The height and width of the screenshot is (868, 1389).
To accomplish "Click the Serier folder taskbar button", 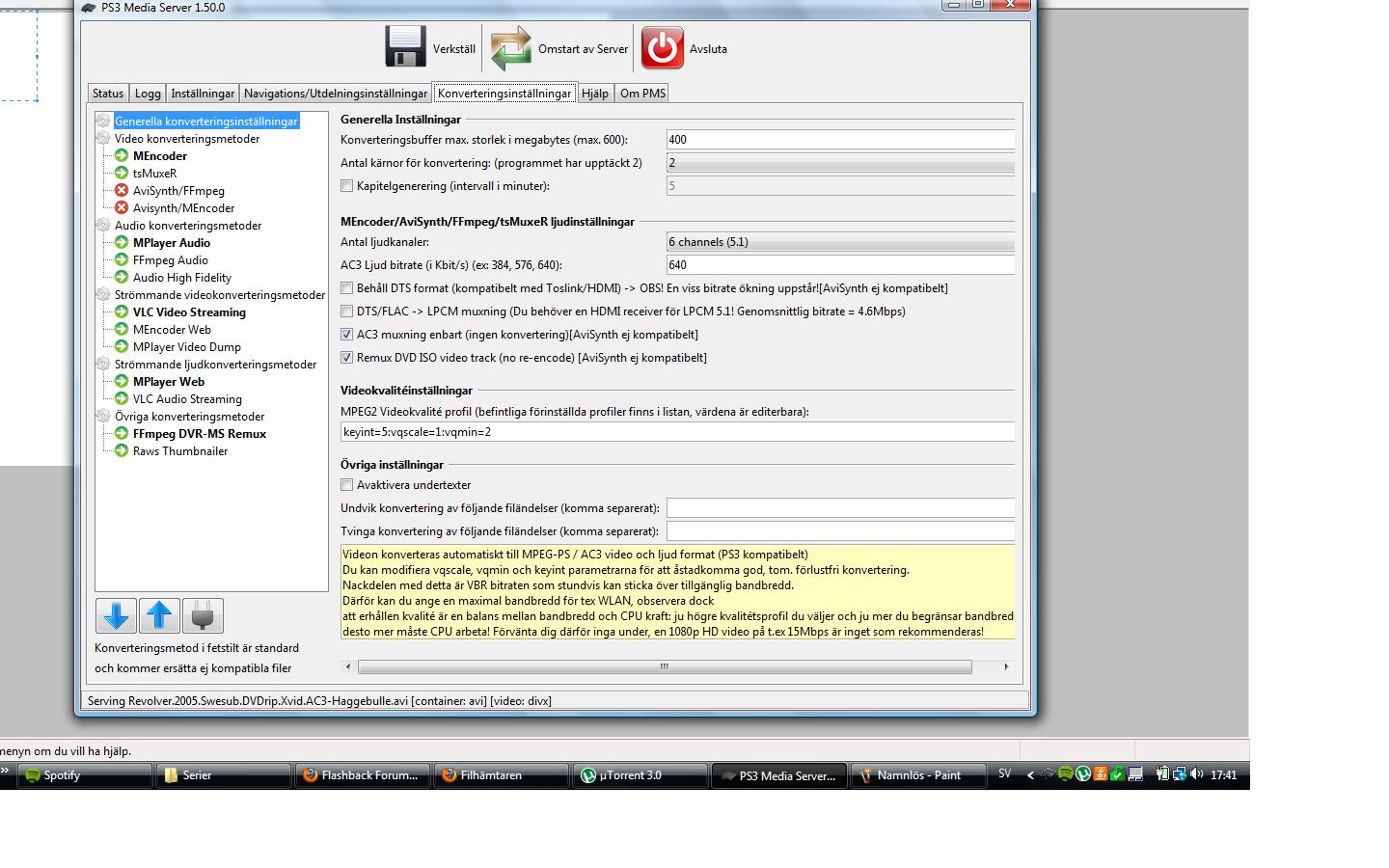I will (224, 774).
